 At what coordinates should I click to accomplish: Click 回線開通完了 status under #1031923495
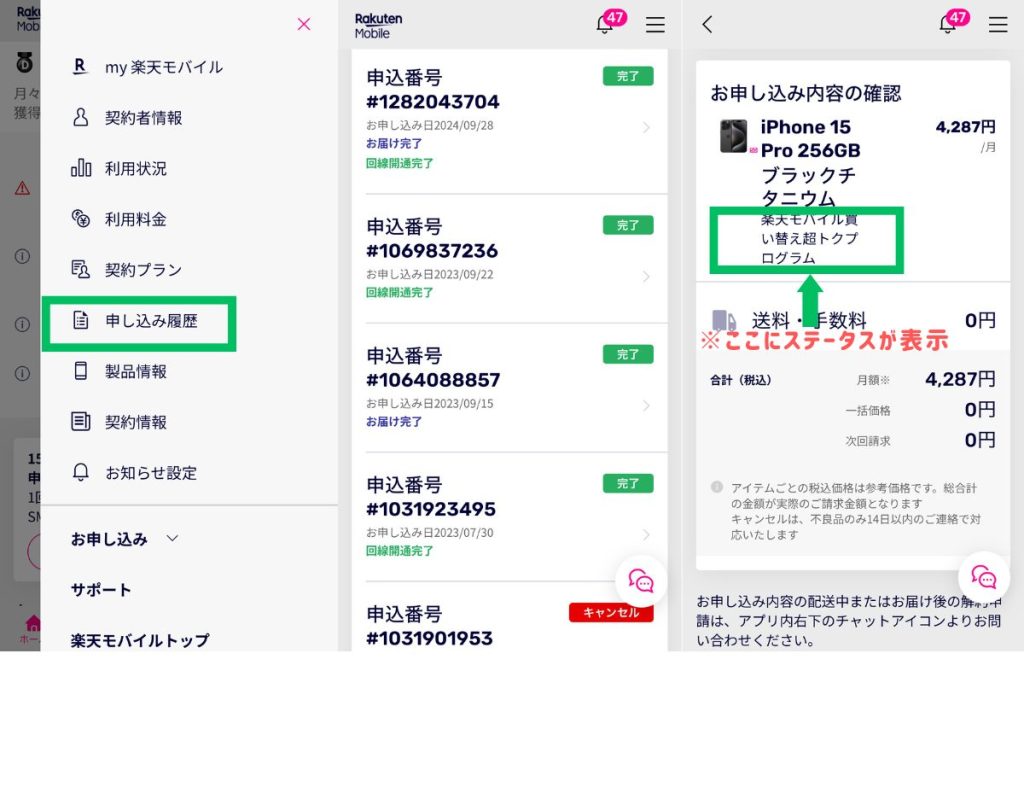[399, 551]
